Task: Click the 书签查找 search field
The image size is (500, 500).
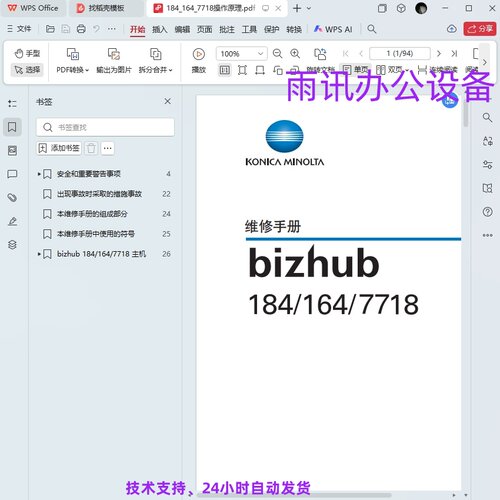Action: pos(105,127)
